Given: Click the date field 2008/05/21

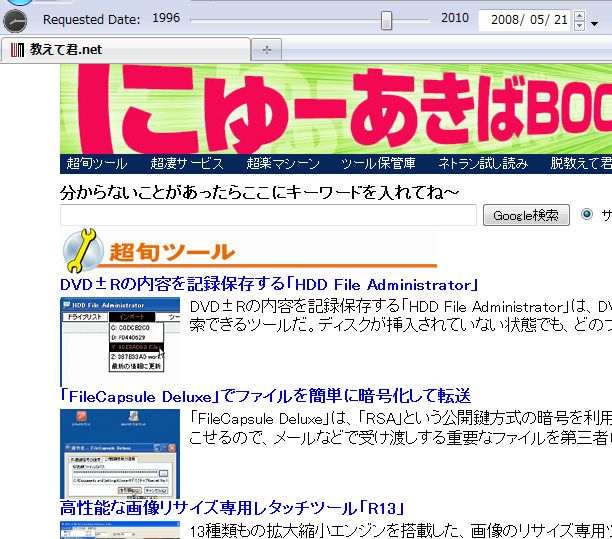Looking at the screenshot, I should [525, 20].
